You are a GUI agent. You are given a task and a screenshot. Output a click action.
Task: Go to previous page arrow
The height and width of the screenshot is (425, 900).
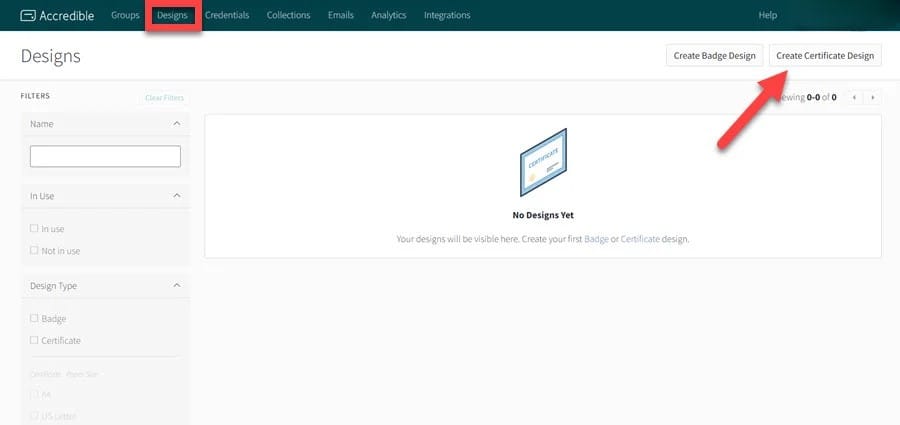point(853,97)
